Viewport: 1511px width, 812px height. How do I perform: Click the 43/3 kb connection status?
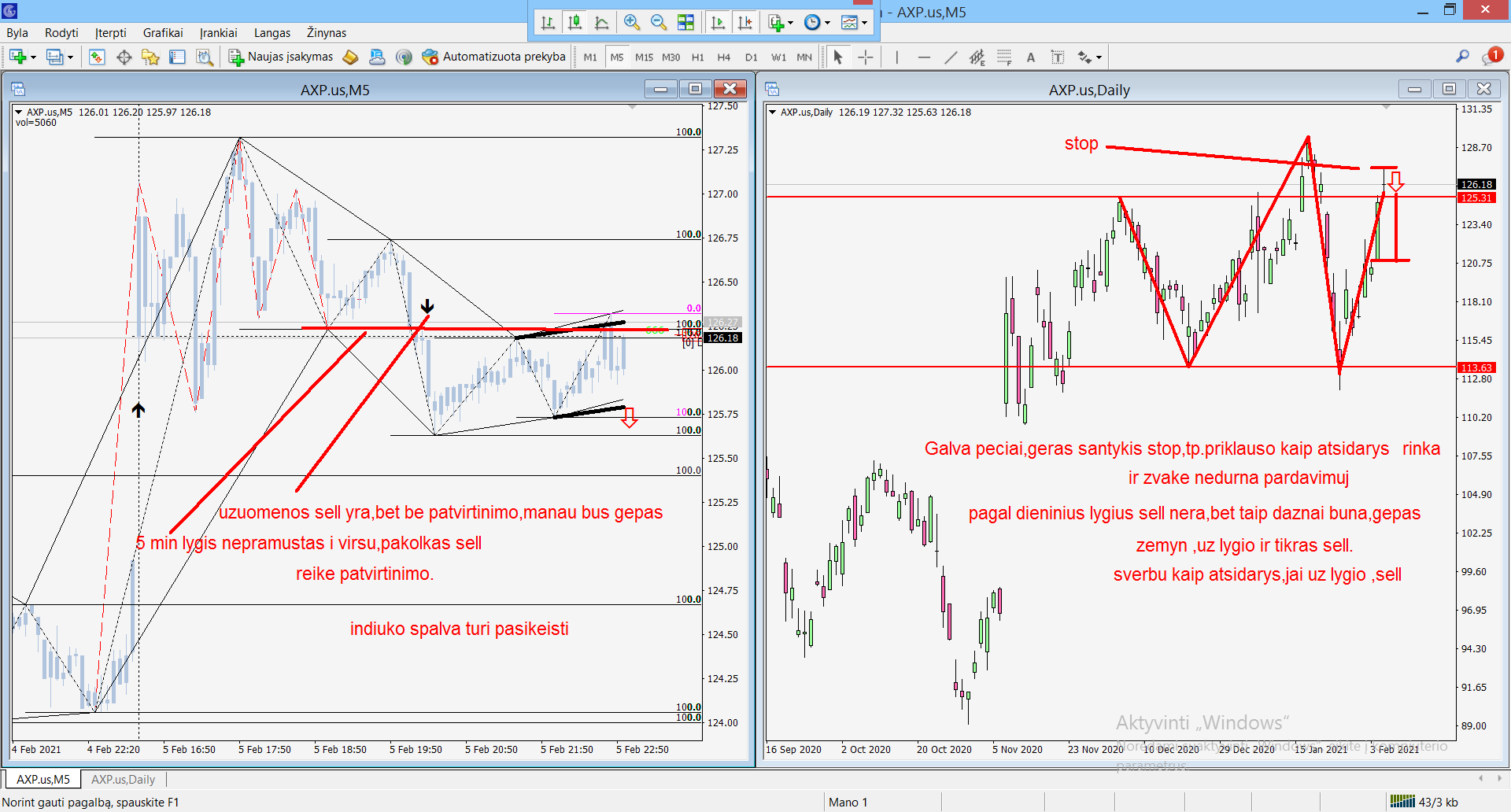pos(1424,803)
